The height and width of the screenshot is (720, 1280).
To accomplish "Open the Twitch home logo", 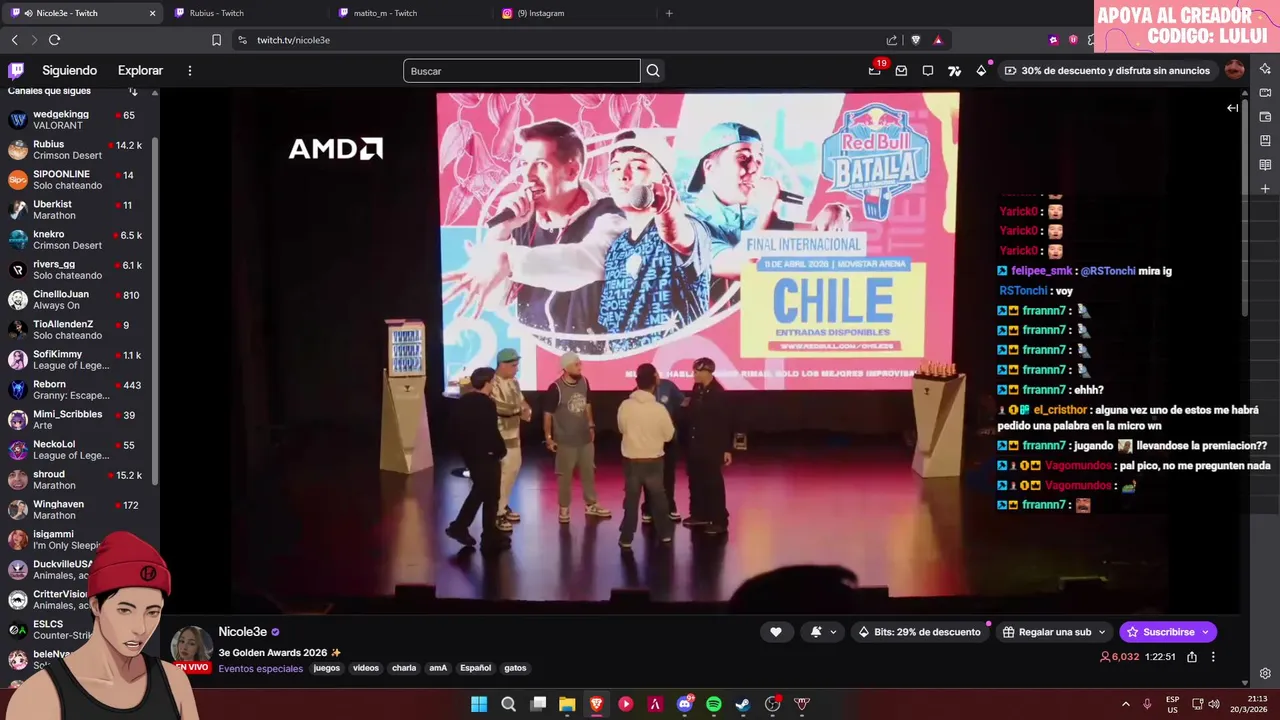I will point(16,71).
